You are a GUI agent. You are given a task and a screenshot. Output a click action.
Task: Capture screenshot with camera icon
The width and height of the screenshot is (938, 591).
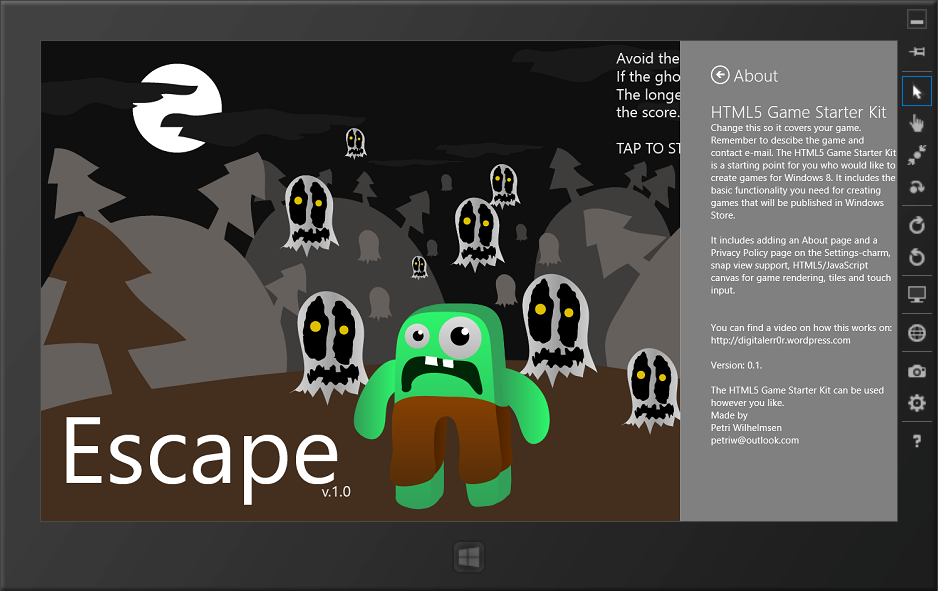click(x=916, y=371)
